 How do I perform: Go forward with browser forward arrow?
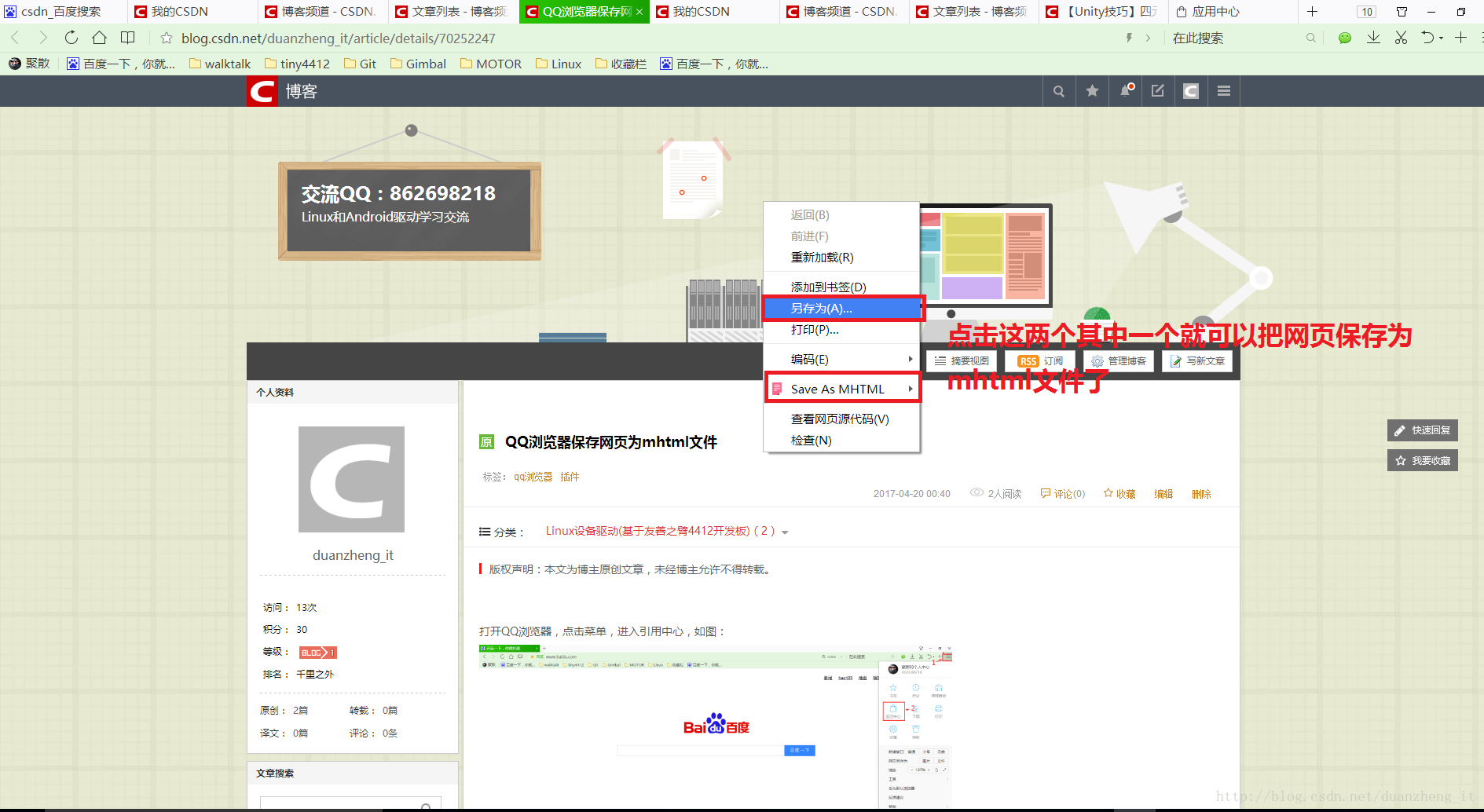tap(43, 38)
